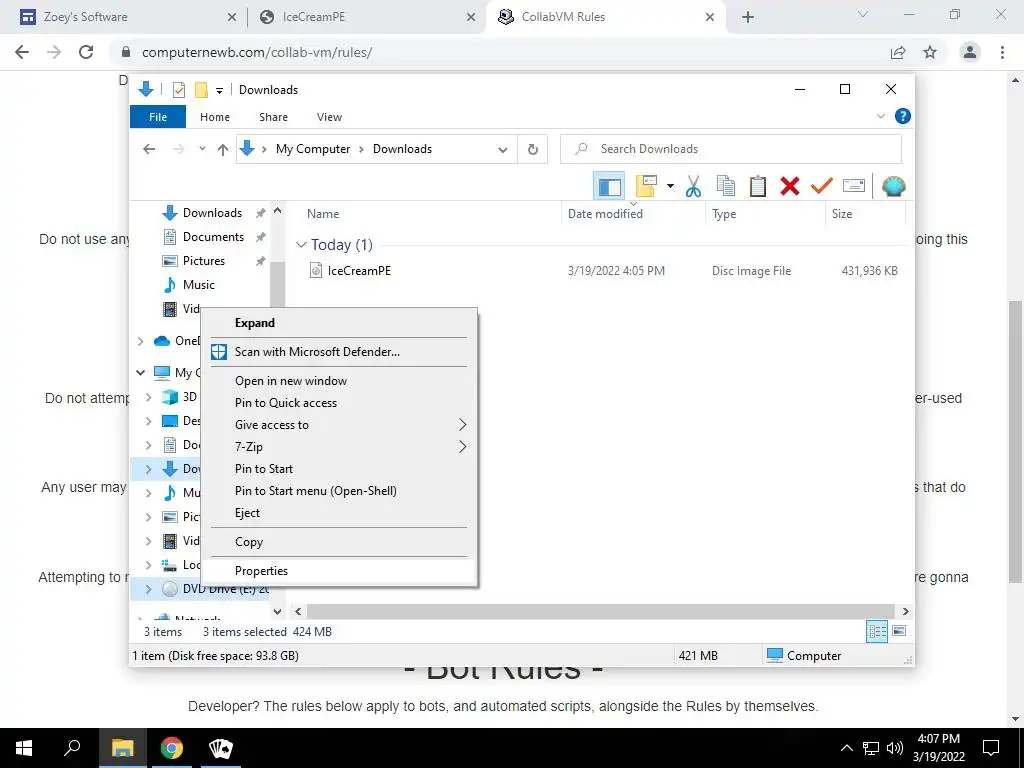Expand the DVD Drive (E:) node
This screenshot has width=1024, height=768.
tap(148, 589)
